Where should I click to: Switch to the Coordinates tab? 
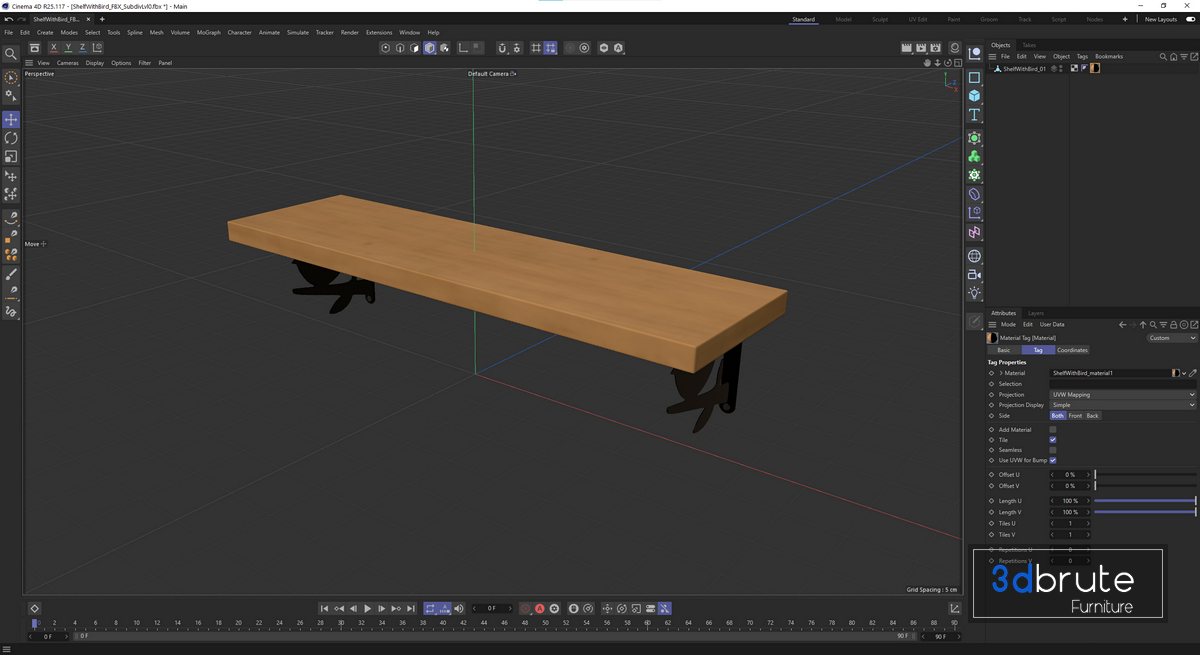[x=1072, y=350]
